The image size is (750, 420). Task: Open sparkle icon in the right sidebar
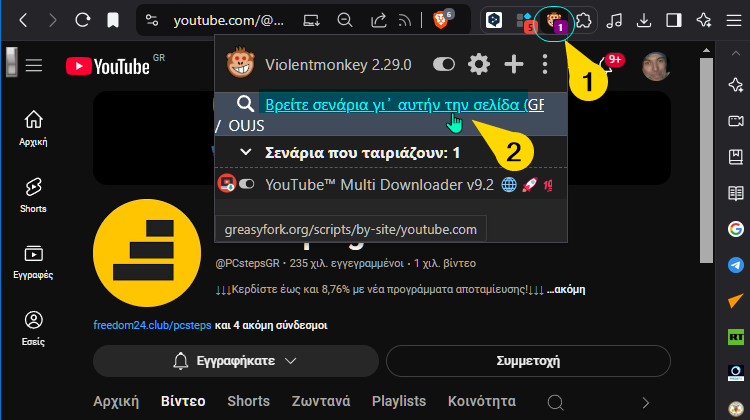(x=736, y=85)
